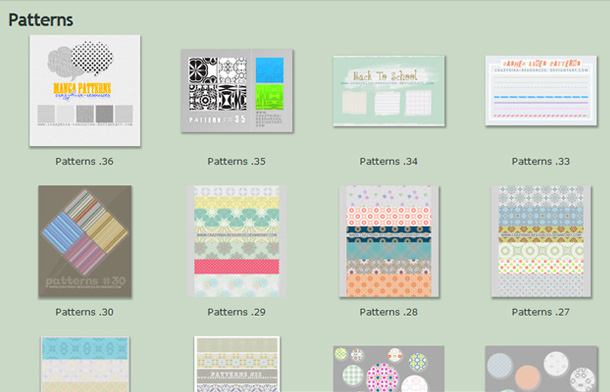Viewport: 610px width, 392px height.
Task: Open the colorful circle patterns thumbnail on gray
Action: click(x=389, y=369)
